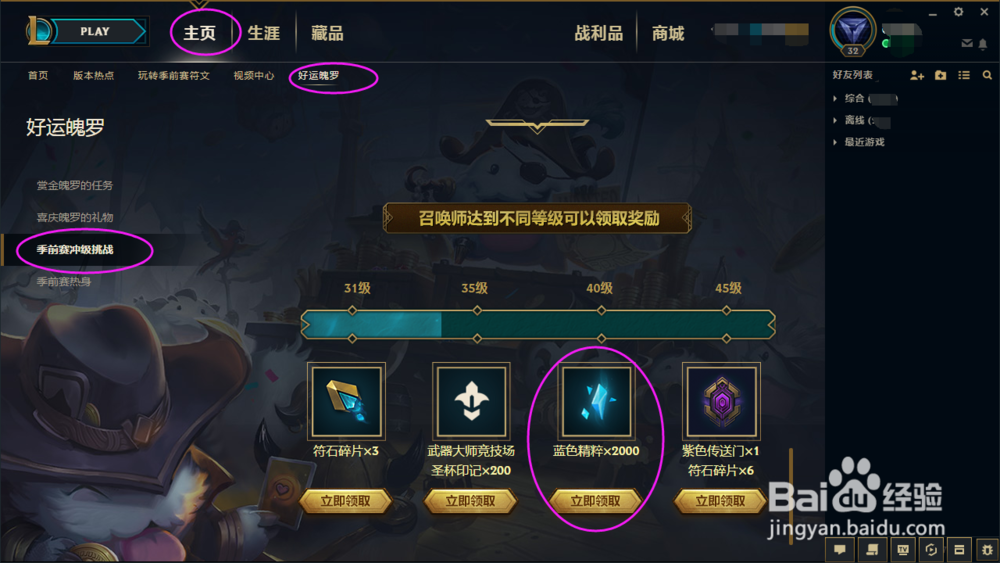Click the 紫色传送门 reward thumbnail

[x=721, y=401]
